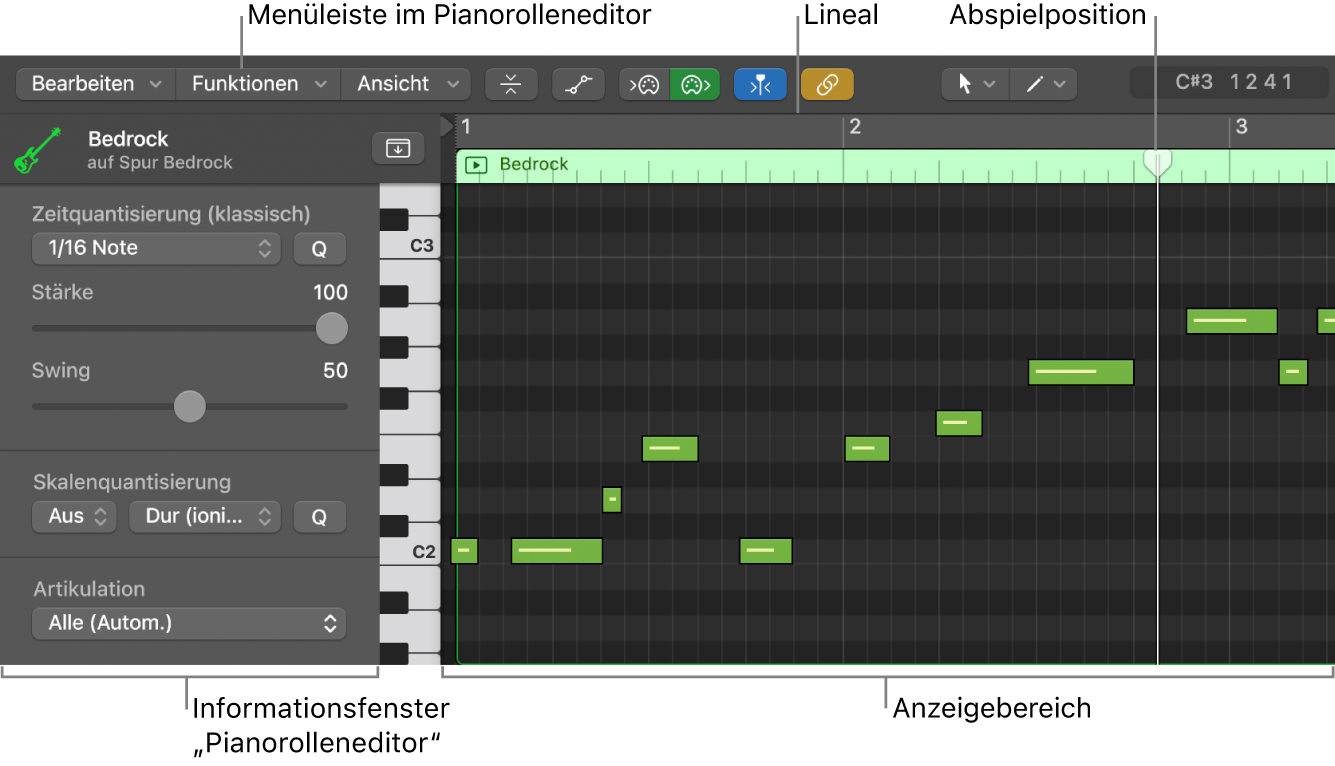
Task: Click the collapse mode icon button
Action: (x=511, y=84)
